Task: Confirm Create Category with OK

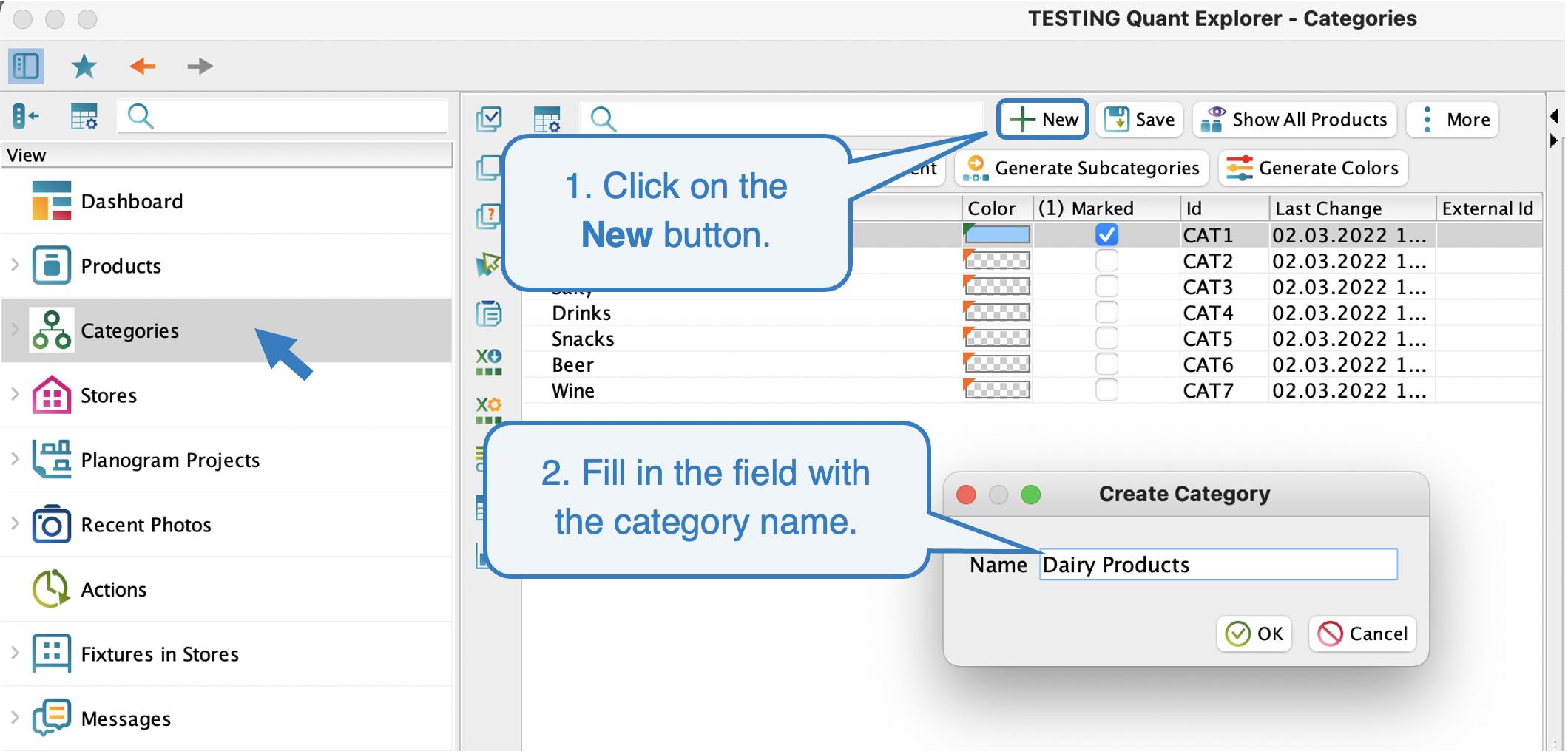Action: 1254,634
